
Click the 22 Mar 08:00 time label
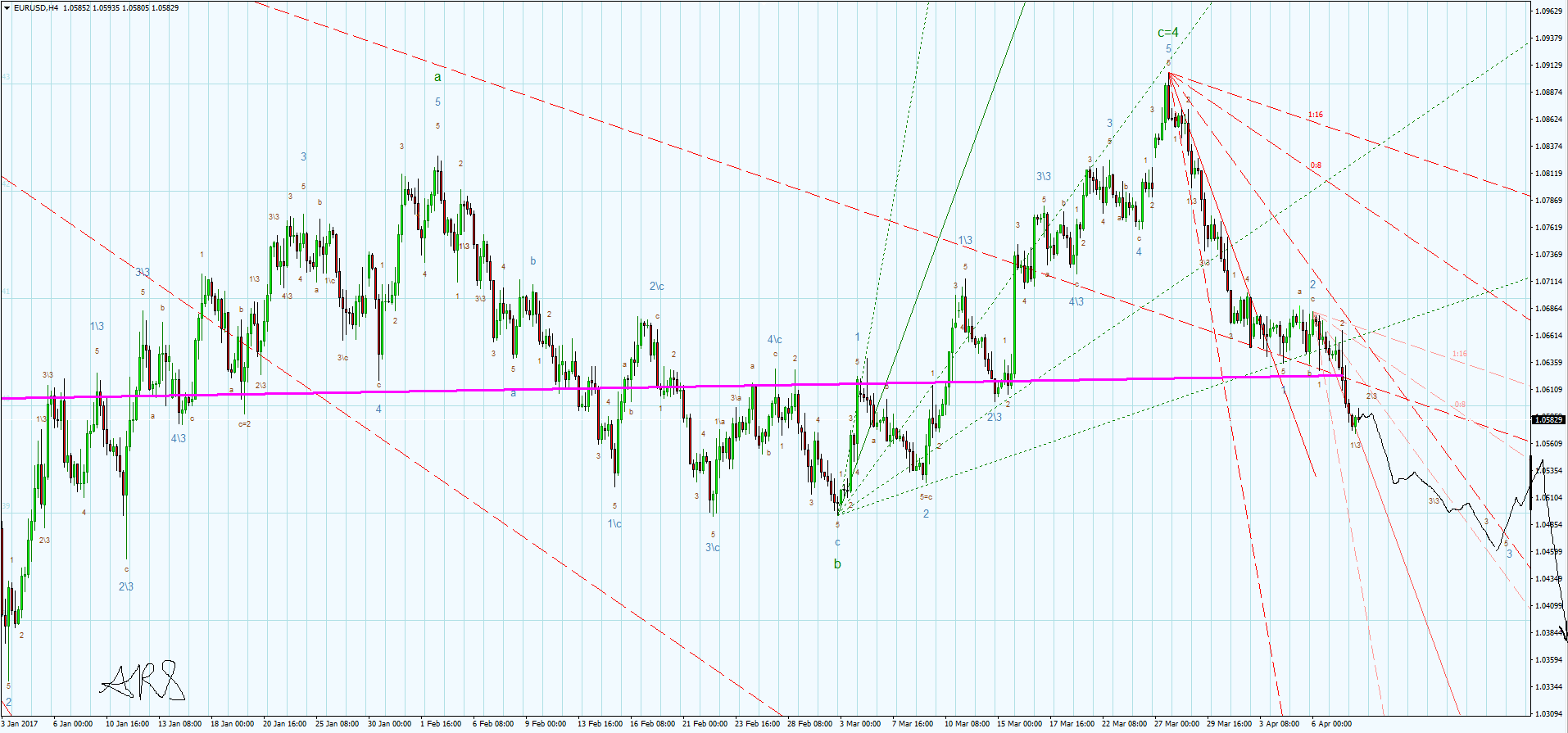click(x=1123, y=724)
